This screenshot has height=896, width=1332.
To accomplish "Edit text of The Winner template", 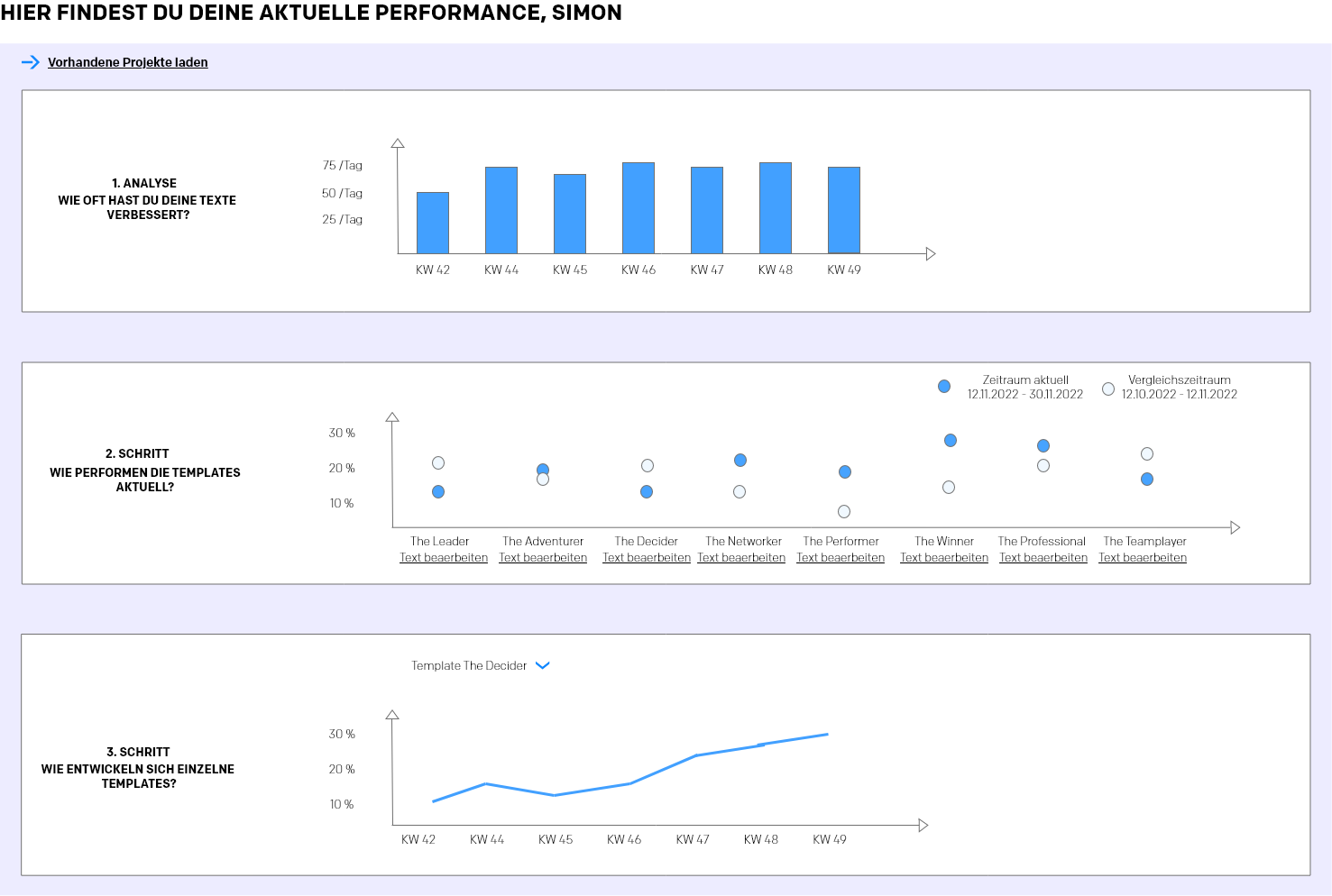I will coord(944,558).
